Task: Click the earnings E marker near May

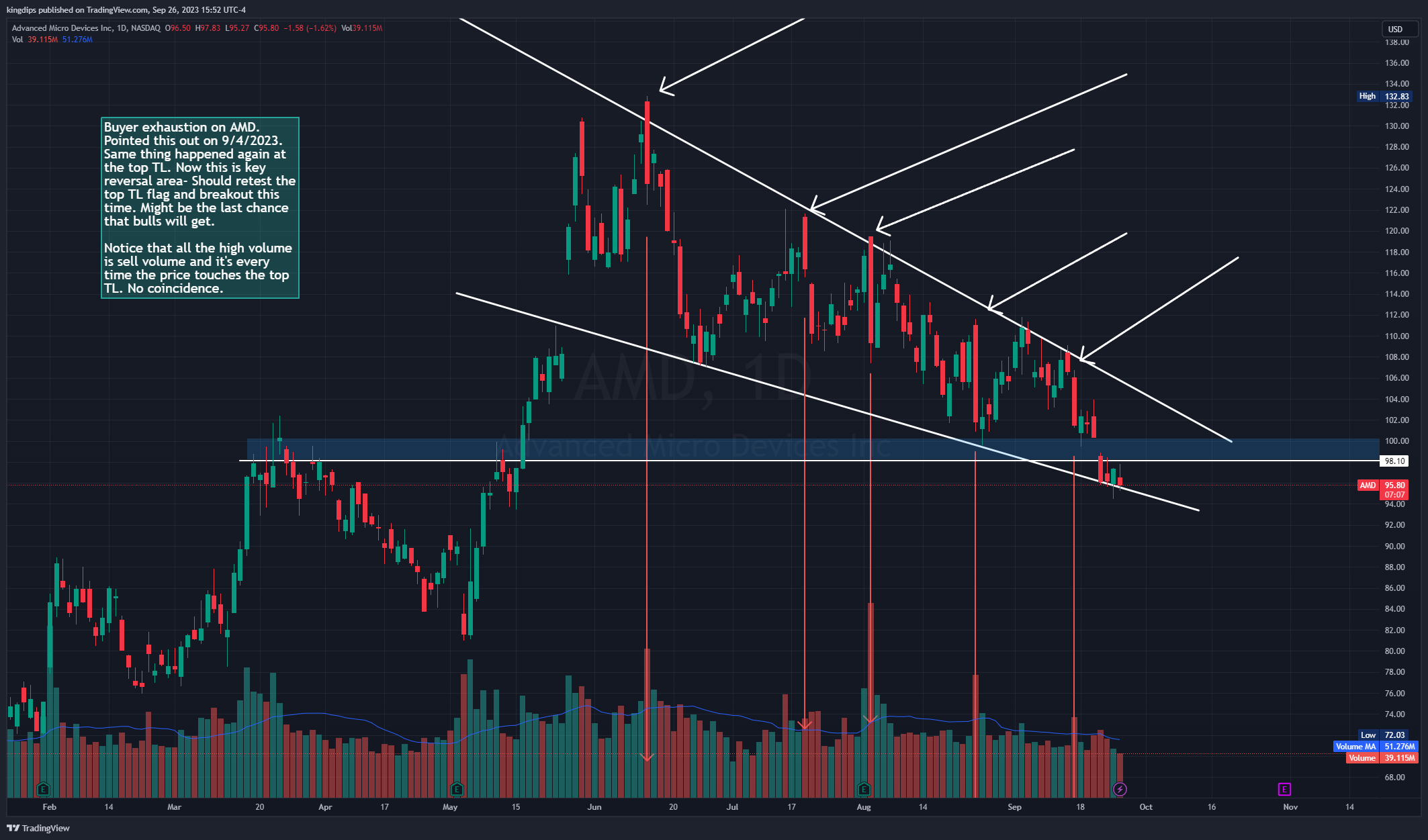Action: click(x=457, y=789)
